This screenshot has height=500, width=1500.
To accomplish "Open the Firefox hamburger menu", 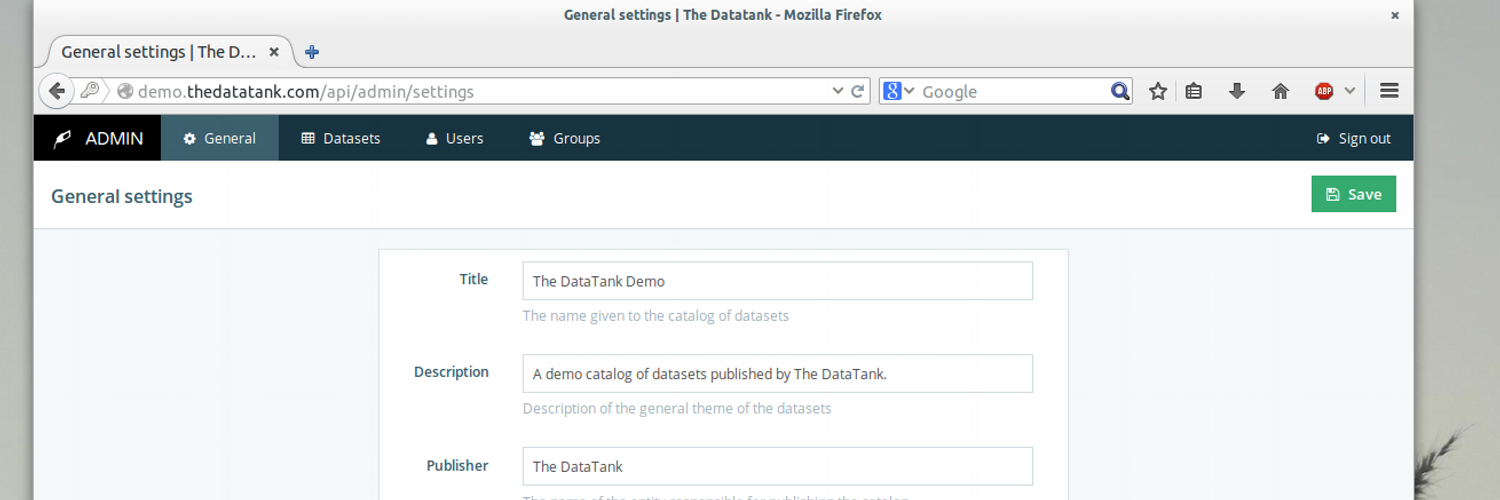I will click(1389, 91).
